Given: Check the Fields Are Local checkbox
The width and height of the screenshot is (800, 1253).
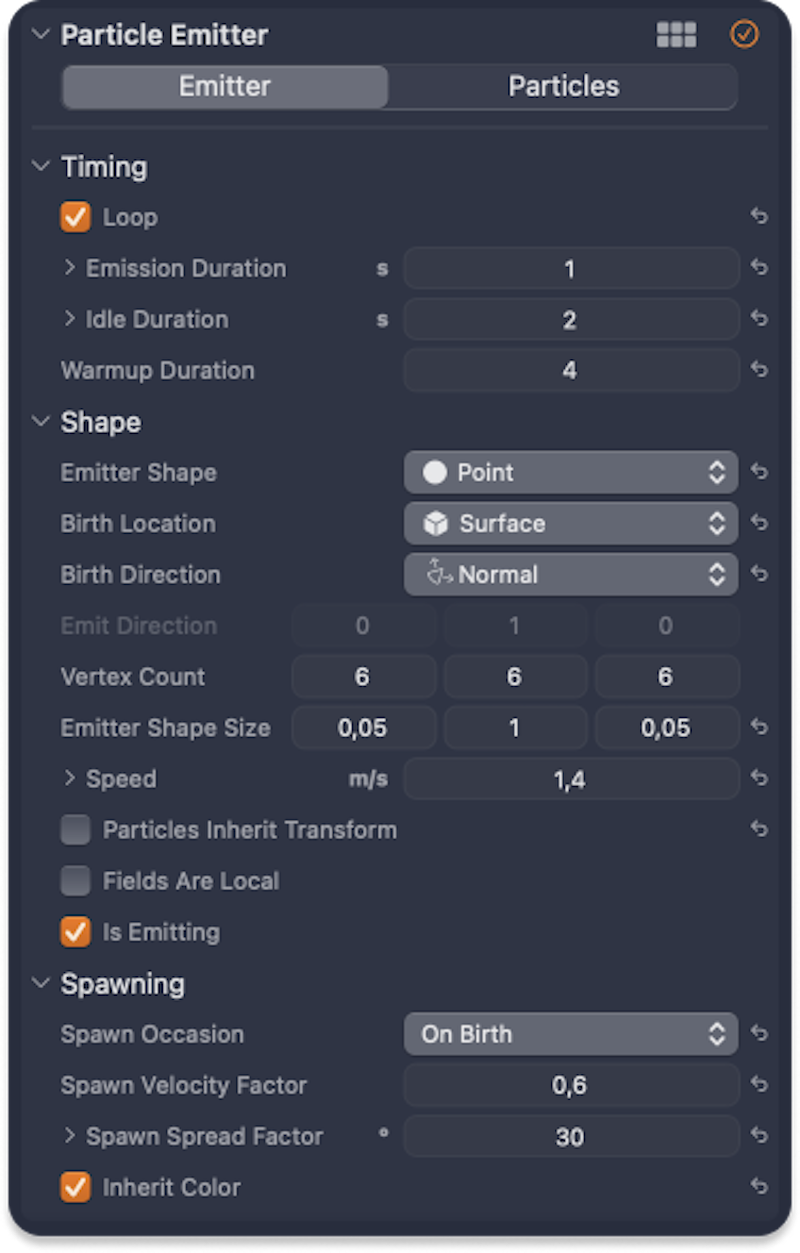Looking at the screenshot, I should [x=74, y=881].
